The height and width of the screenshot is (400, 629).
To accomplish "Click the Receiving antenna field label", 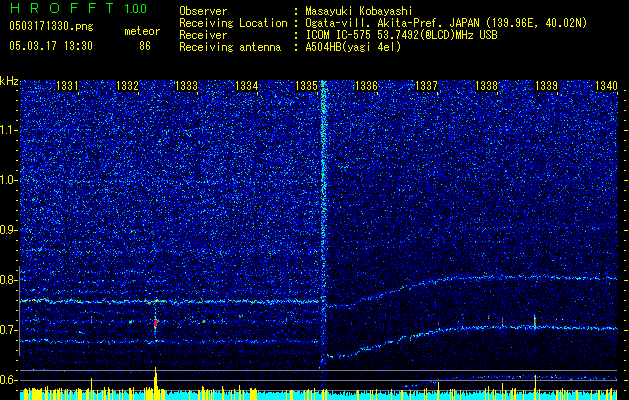I will pyautogui.click(x=230, y=47).
